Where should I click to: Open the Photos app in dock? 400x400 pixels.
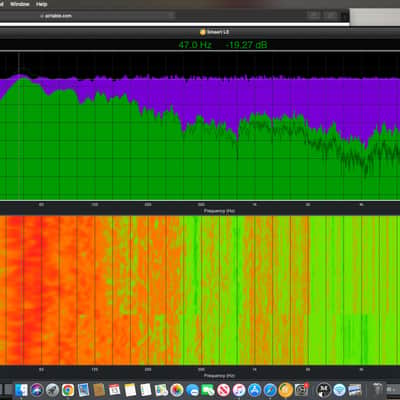pyautogui.click(x=177, y=389)
